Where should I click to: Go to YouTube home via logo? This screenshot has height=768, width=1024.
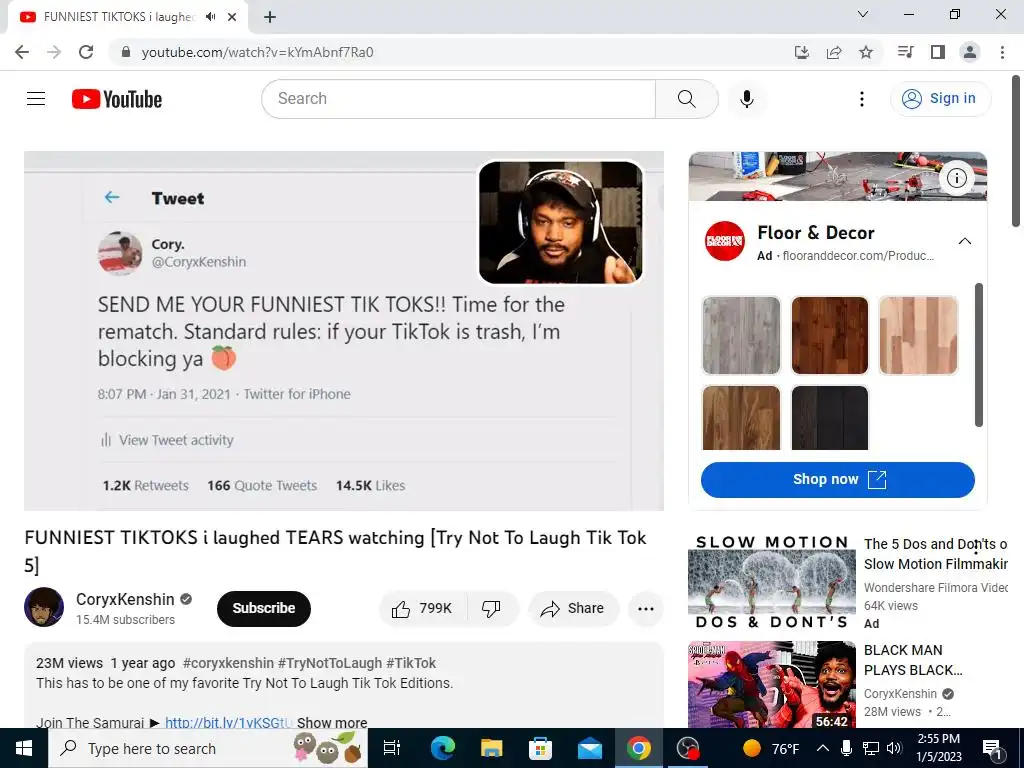(x=117, y=99)
